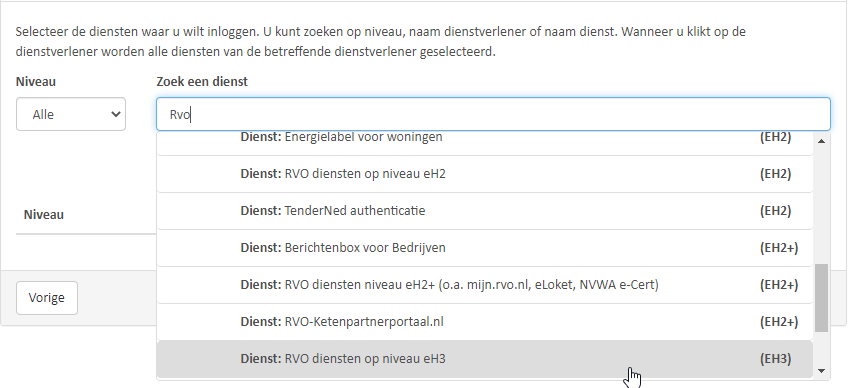The height and width of the screenshot is (388, 849).
Task: Select TenderNed authenticatie service
Action: pos(485,211)
